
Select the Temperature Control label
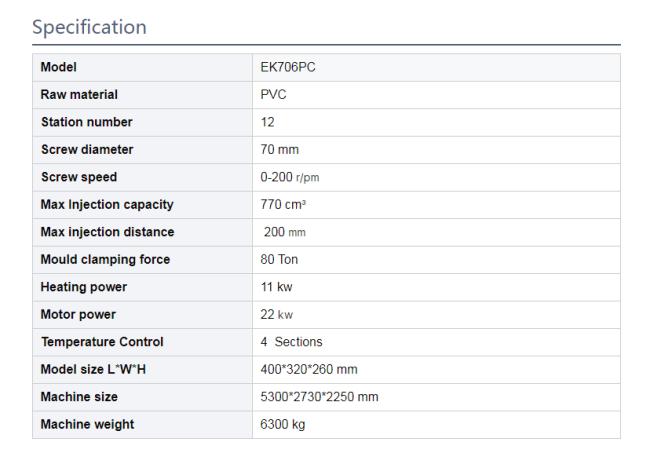coord(102,342)
